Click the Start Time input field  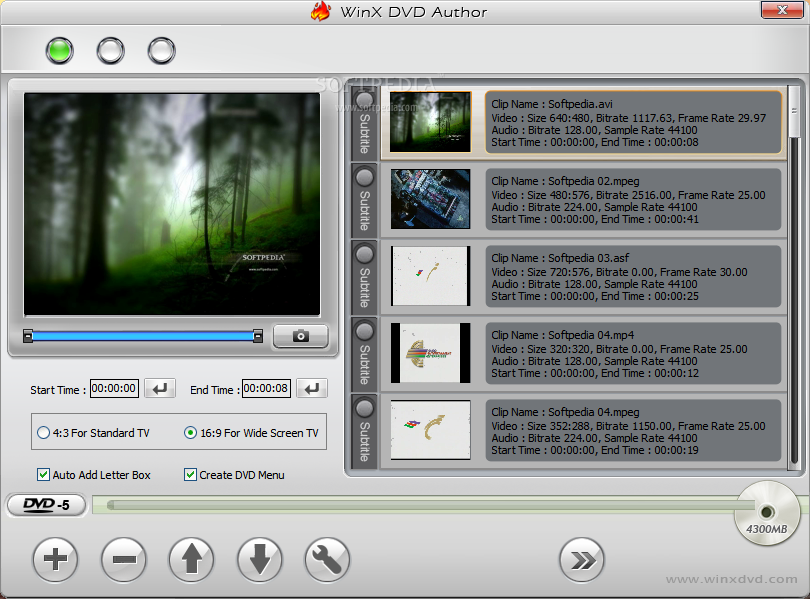click(x=114, y=388)
